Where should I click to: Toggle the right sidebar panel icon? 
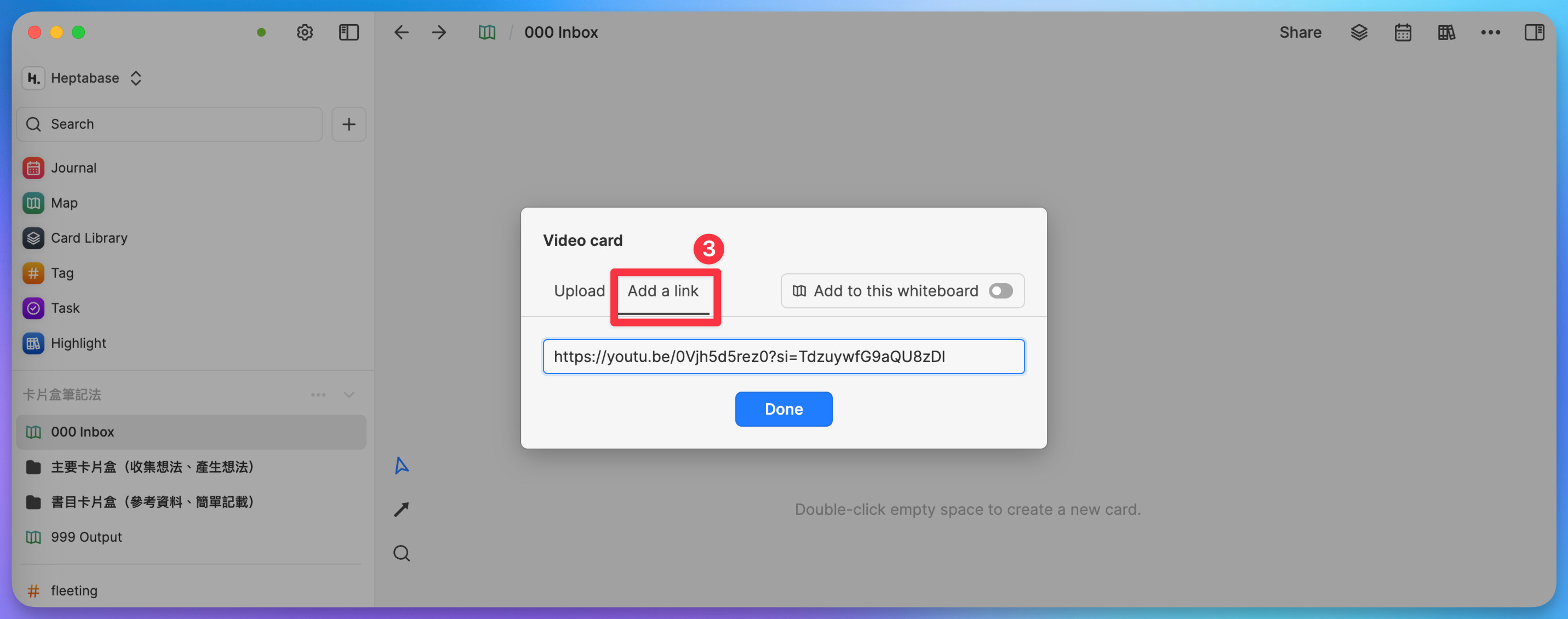[x=1535, y=32]
